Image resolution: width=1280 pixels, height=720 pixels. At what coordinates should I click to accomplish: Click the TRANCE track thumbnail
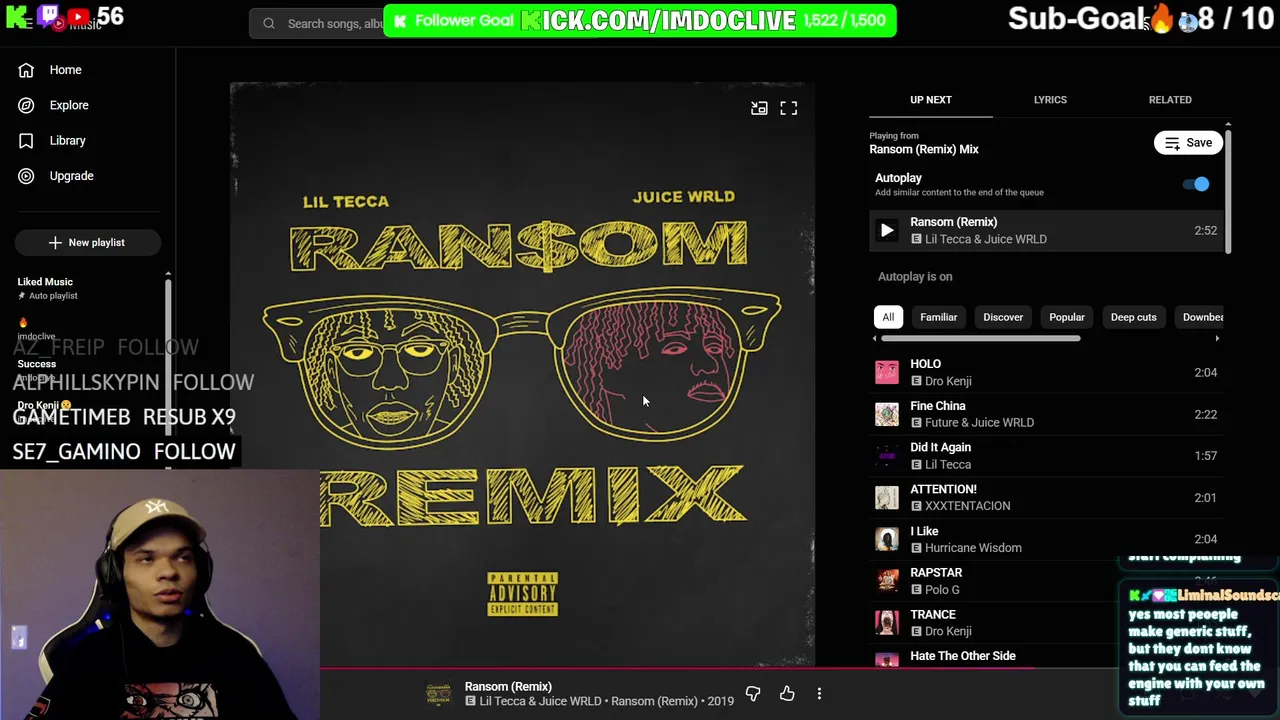[887, 622]
